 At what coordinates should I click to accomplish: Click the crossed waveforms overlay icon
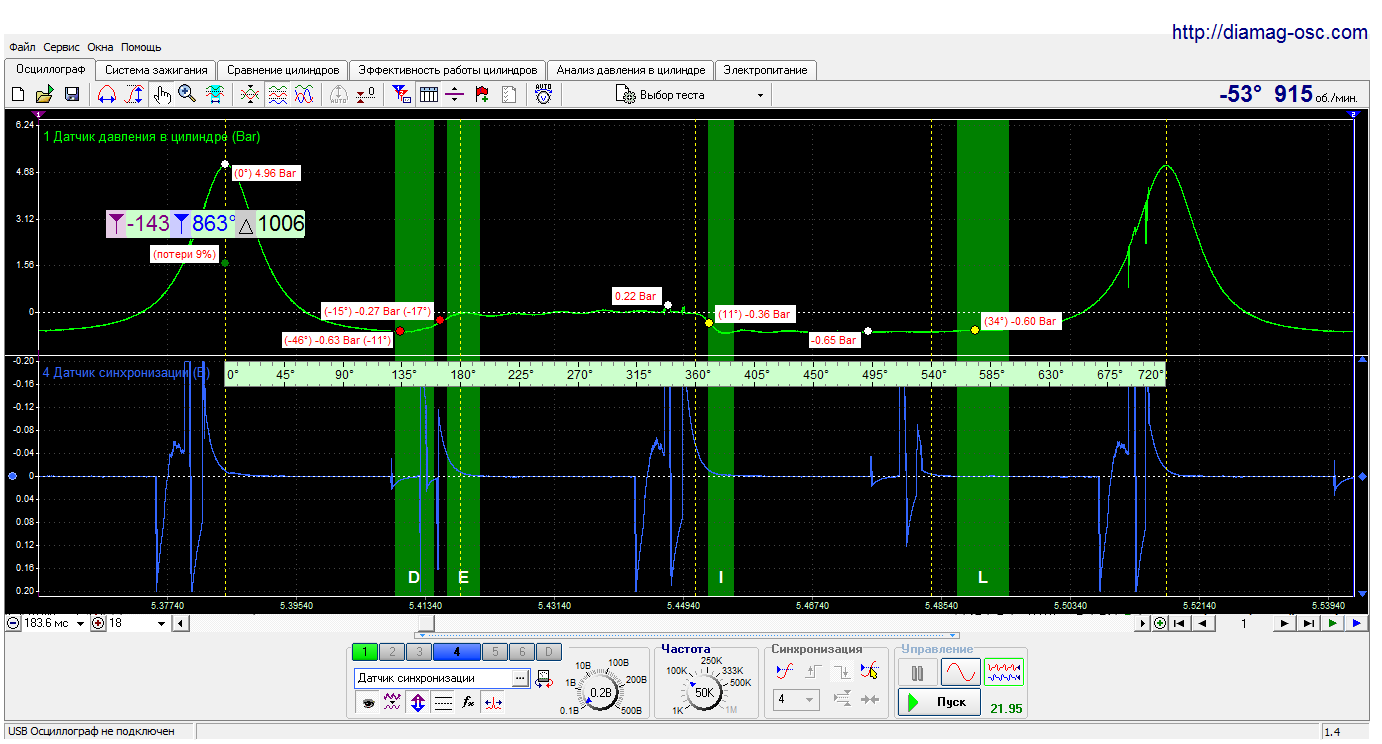(x=250, y=95)
